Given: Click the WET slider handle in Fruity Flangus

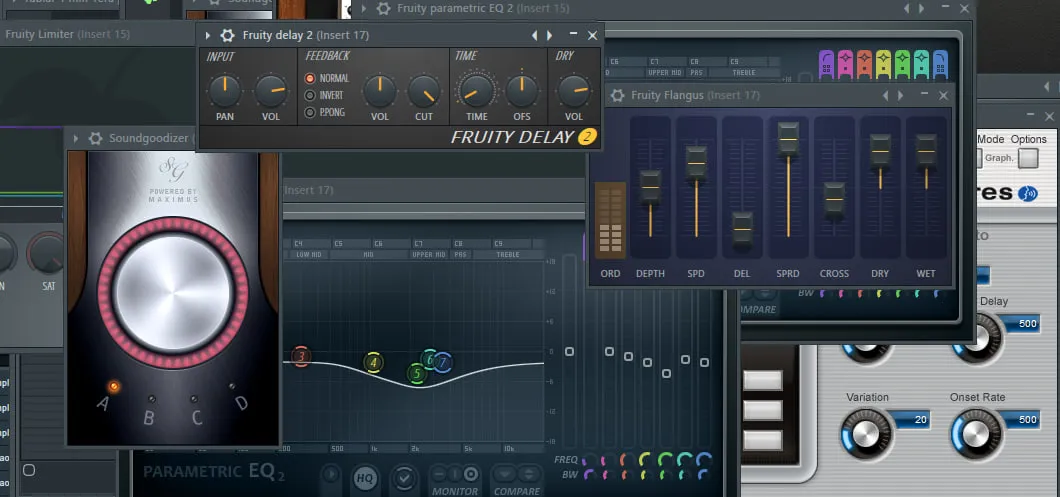Looking at the screenshot, I should tap(926, 151).
